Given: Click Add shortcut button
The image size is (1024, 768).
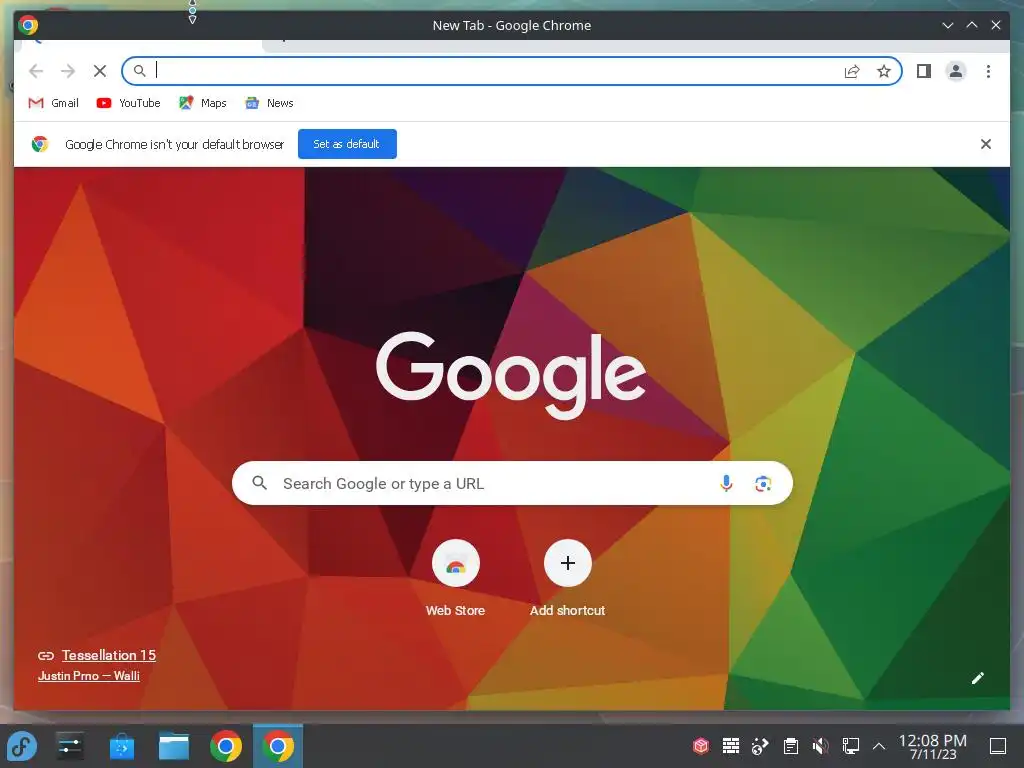Looking at the screenshot, I should pyautogui.click(x=568, y=579).
